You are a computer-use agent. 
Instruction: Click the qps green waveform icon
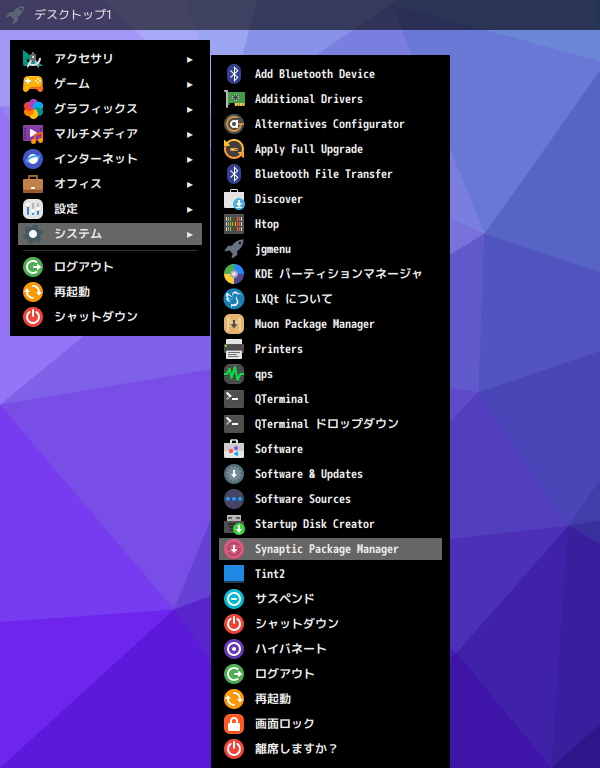point(234,374)
